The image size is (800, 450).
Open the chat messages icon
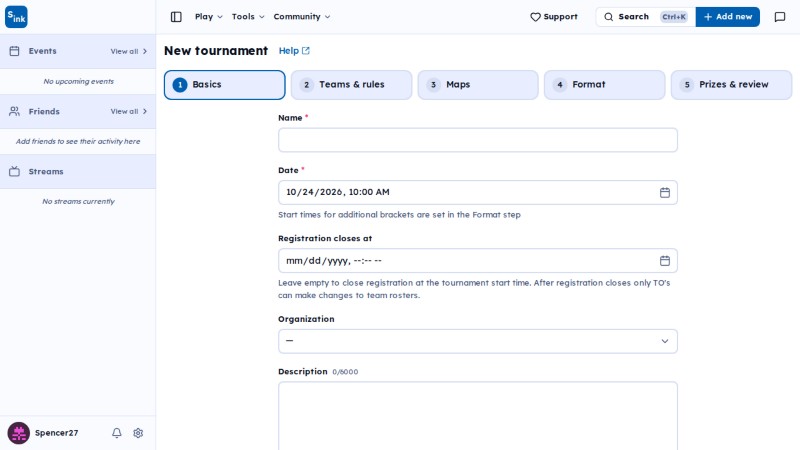[x=780, y=17]
